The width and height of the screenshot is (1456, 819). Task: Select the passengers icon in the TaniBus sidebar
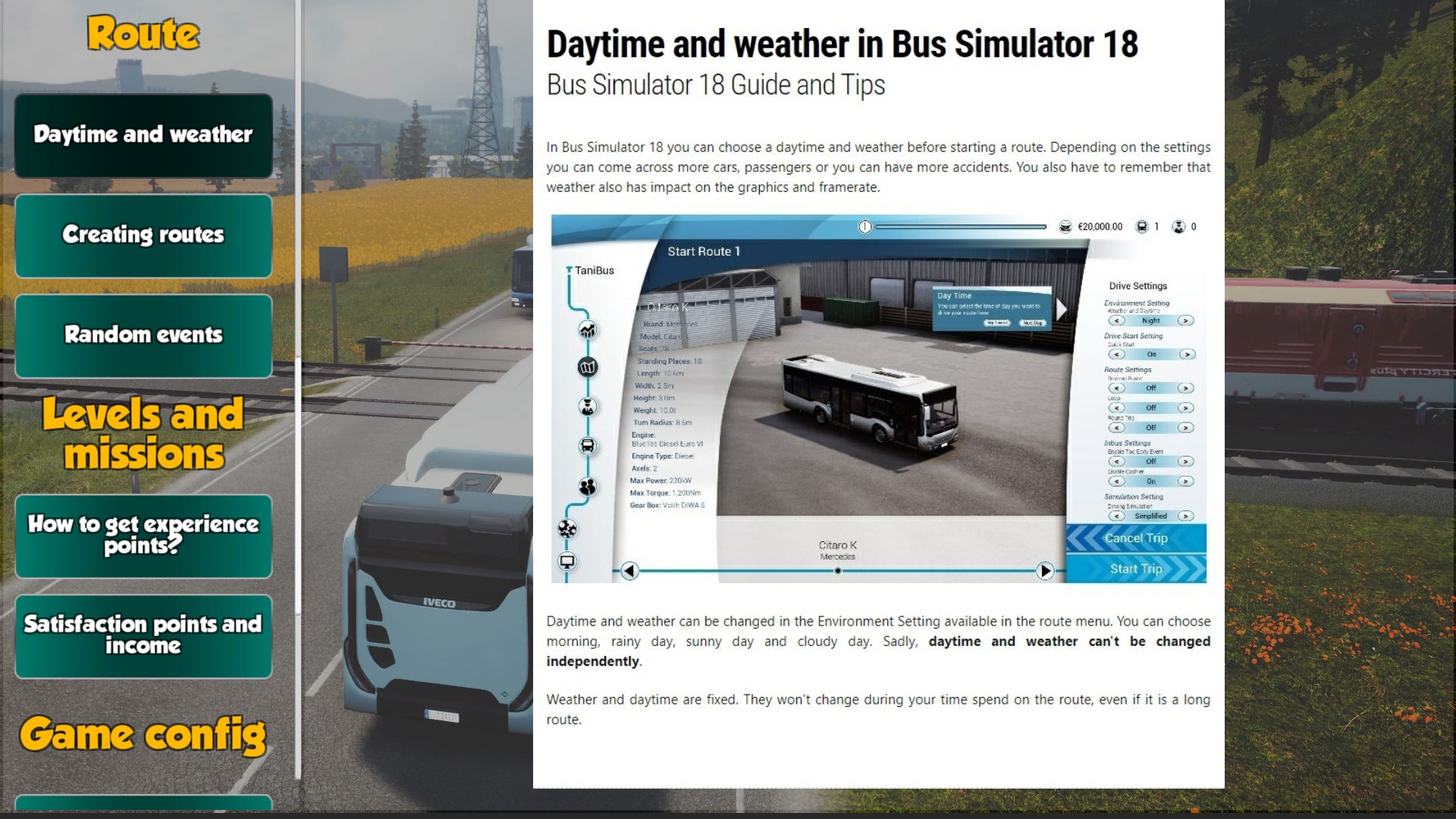[588, 486]
